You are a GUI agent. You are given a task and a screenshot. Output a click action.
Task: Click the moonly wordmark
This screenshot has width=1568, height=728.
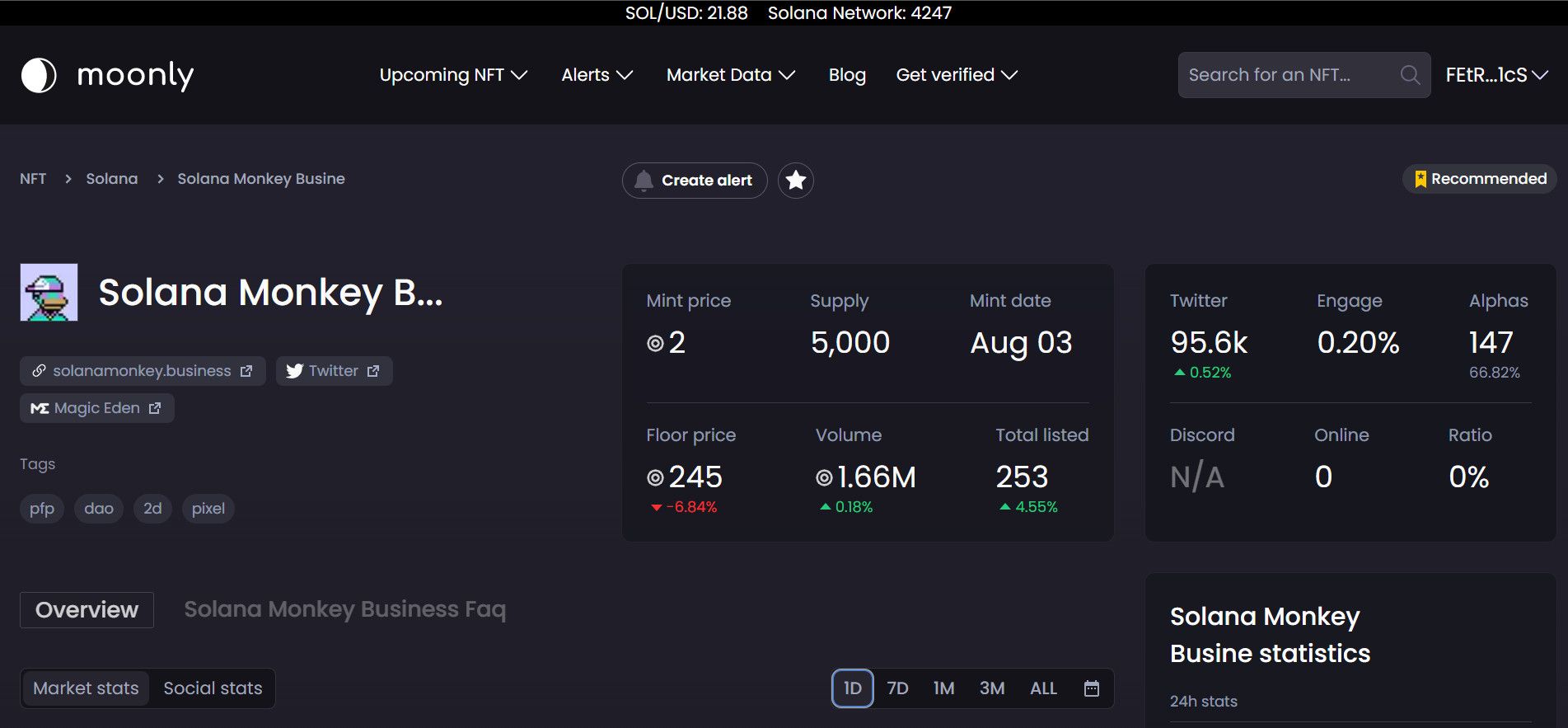[135, 75]
